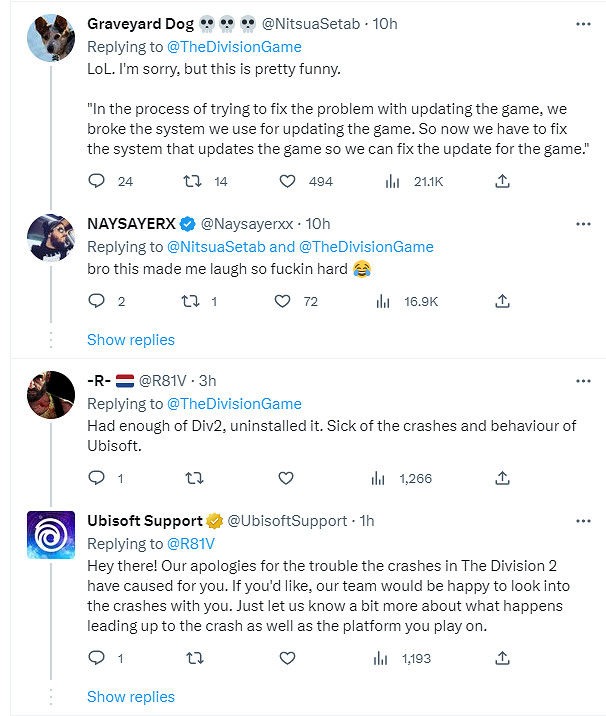Screen dimensions: 606x716
Task: Share the Ubisoft Support tweet
Action: tap(503, 658)
